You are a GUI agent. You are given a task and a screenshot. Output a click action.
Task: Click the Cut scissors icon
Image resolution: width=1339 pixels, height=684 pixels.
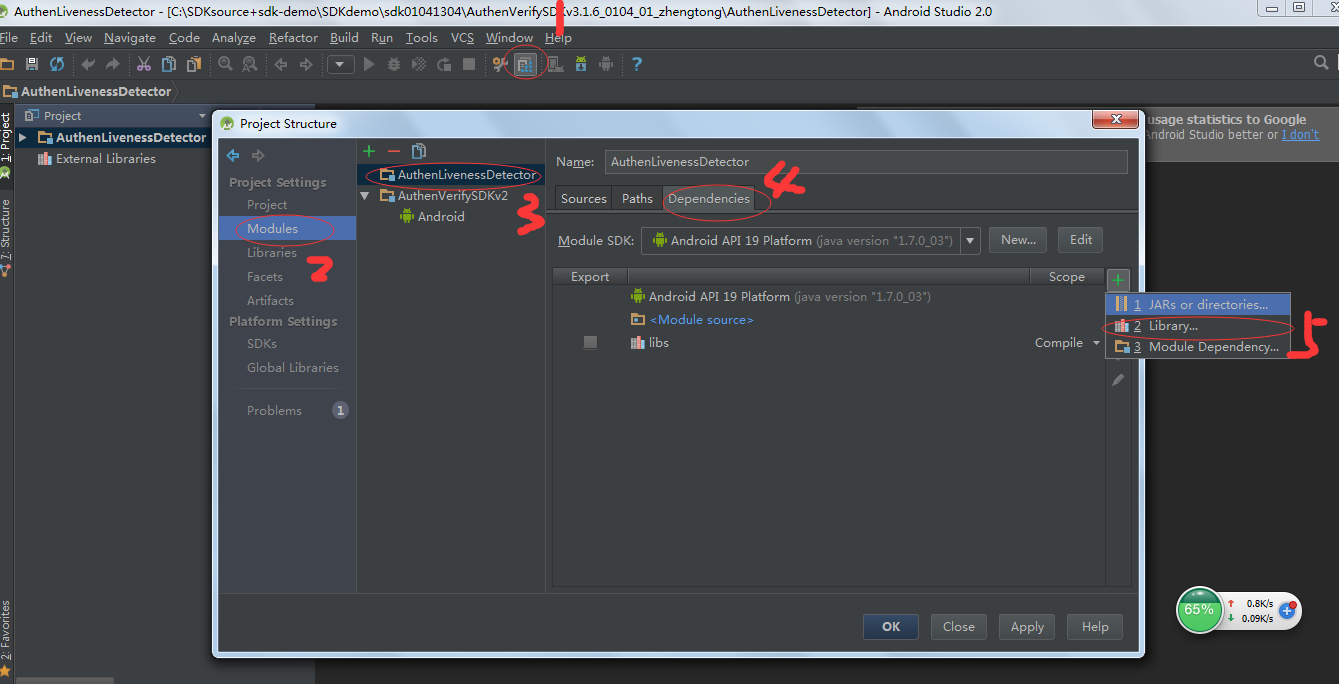click(144, 64)
